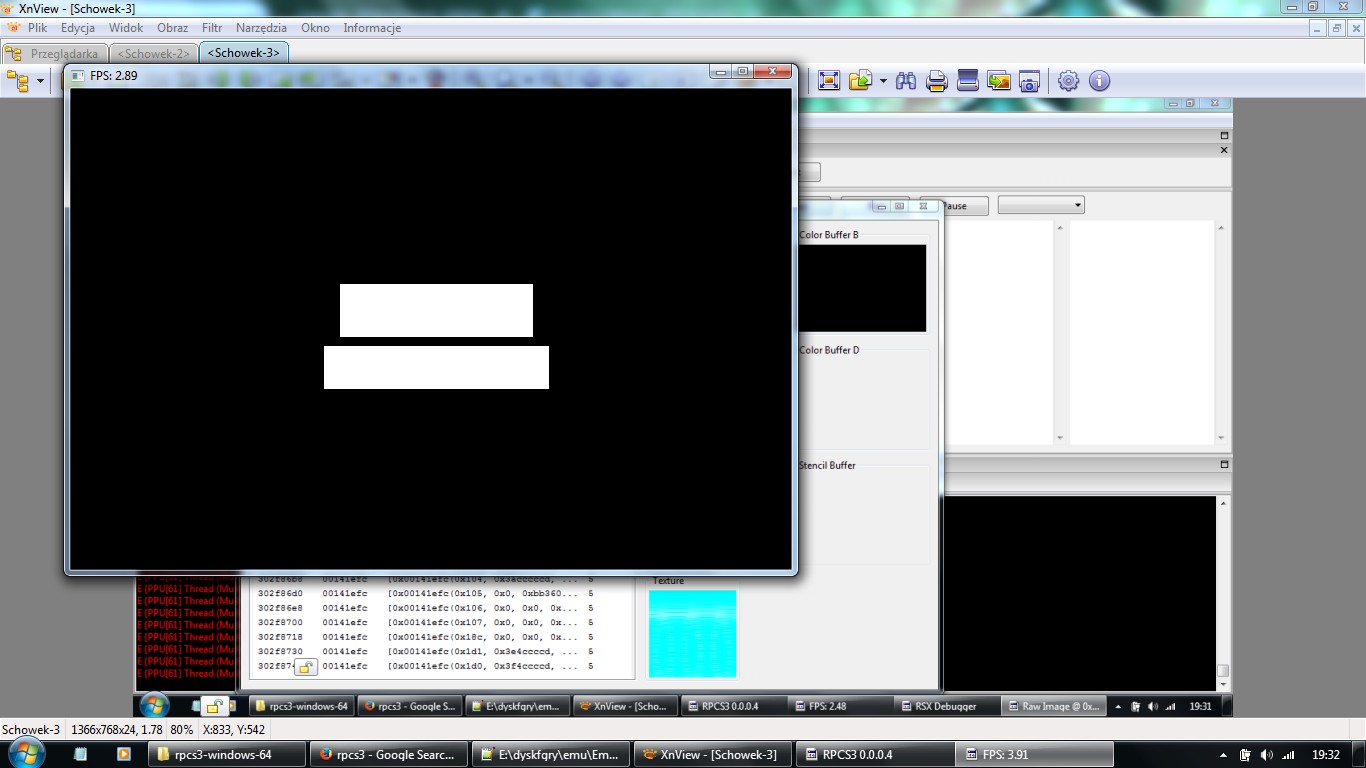Screen dimensions: 1366x768
Task: Click the '80%' zoom value in status bar
Action: (x=181, y=730)
